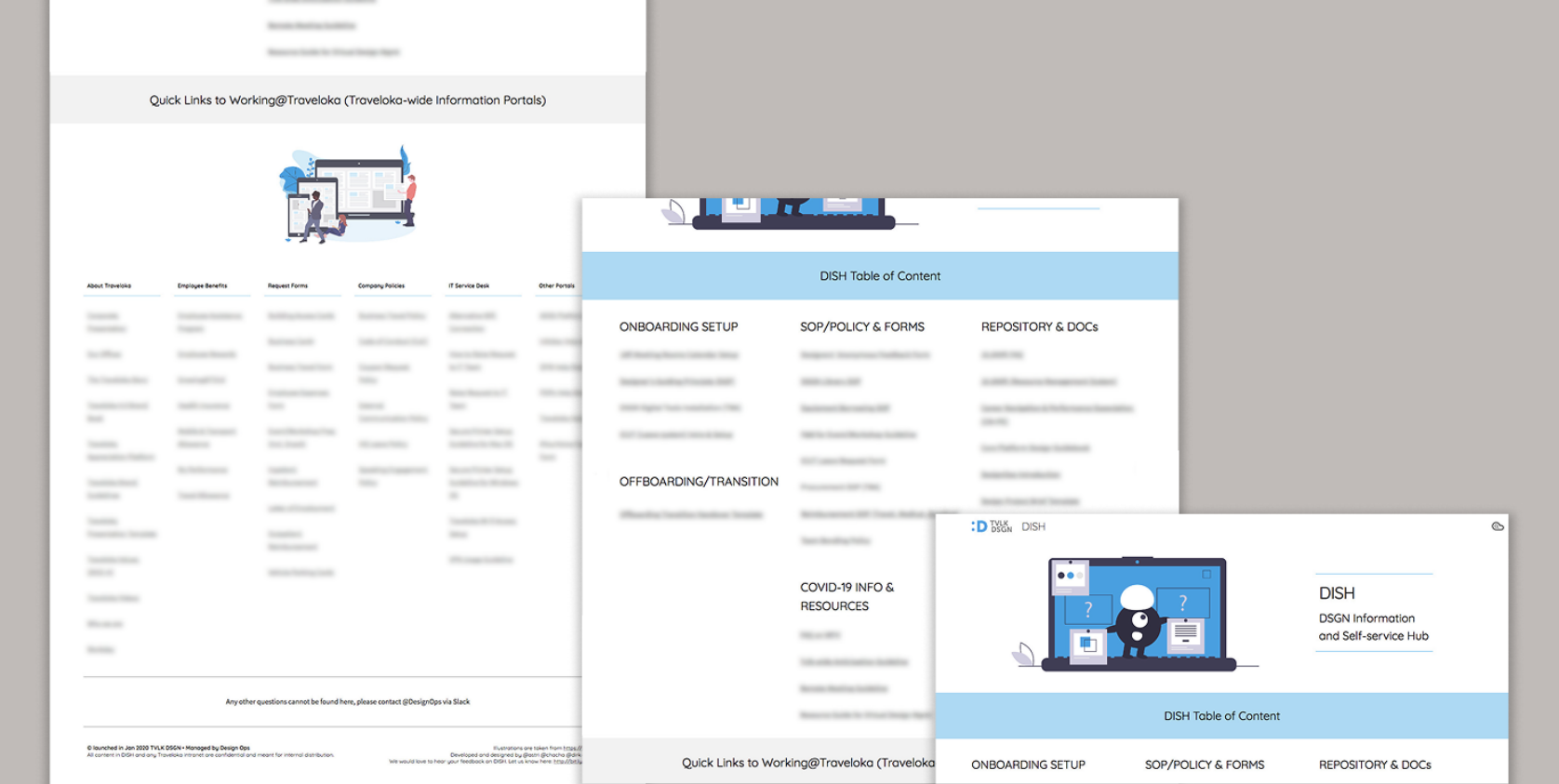Open the 'Illustrations are taken from' https link
This screenshot has width=1559, height=784.
(572, 748)
